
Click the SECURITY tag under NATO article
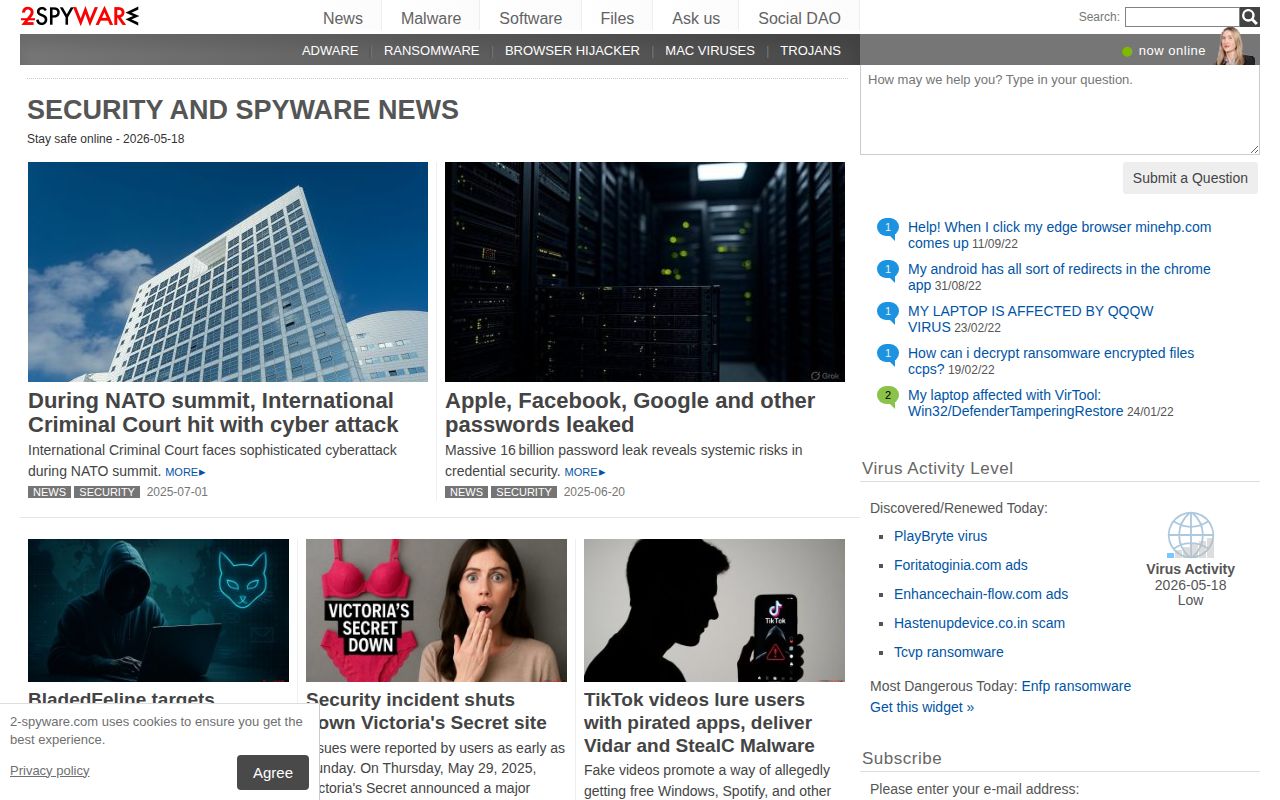pyautogui.click(x=107, y=492)
